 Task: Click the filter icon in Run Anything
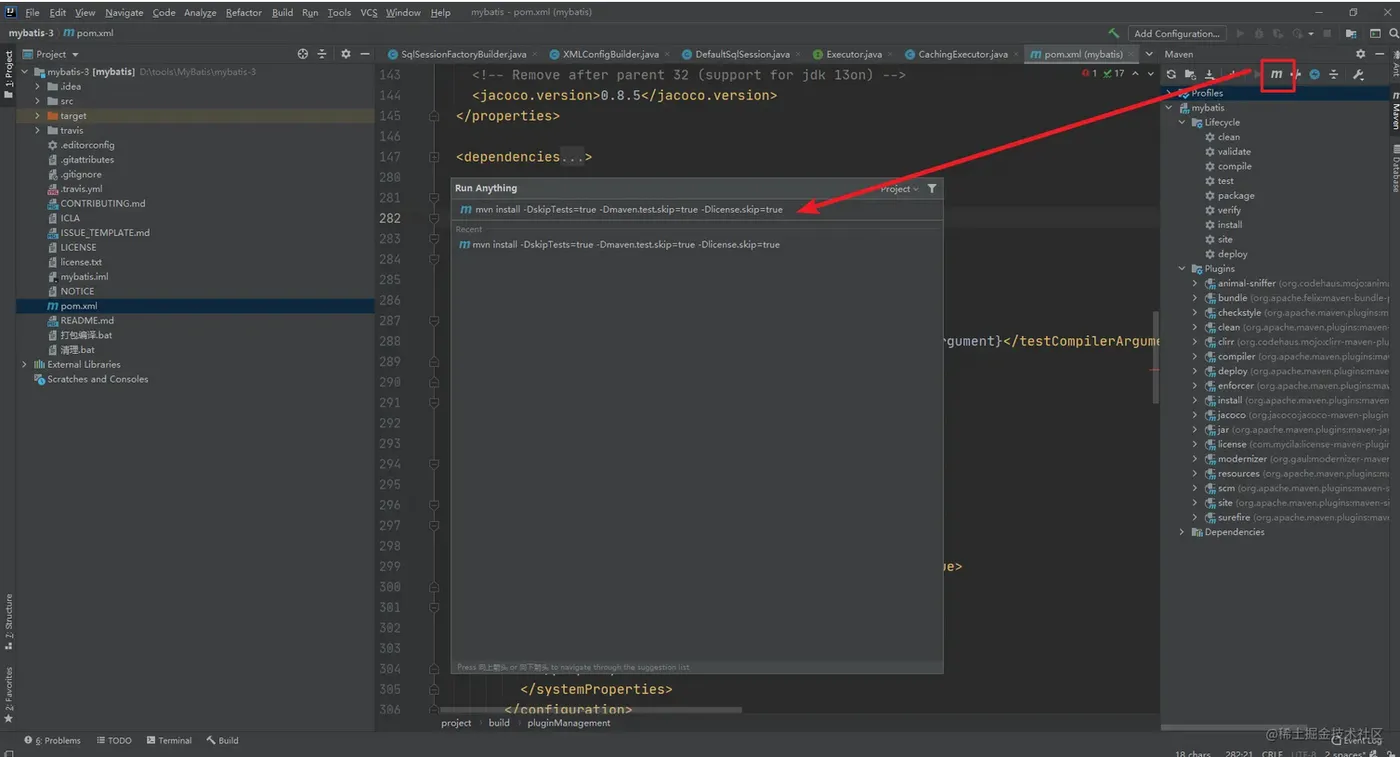[932, 188]
